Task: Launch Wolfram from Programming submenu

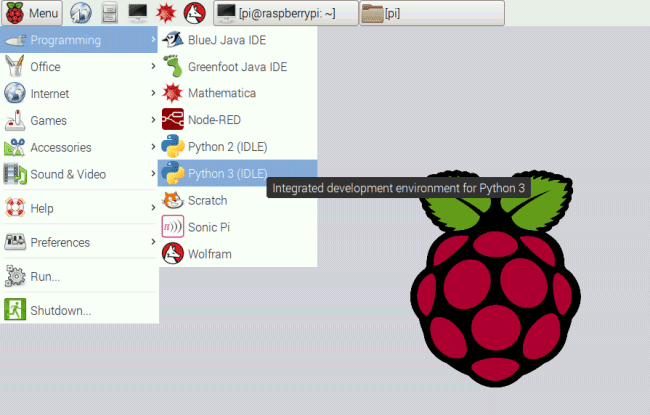Action: pyautogui.click(x=238, y=253)
